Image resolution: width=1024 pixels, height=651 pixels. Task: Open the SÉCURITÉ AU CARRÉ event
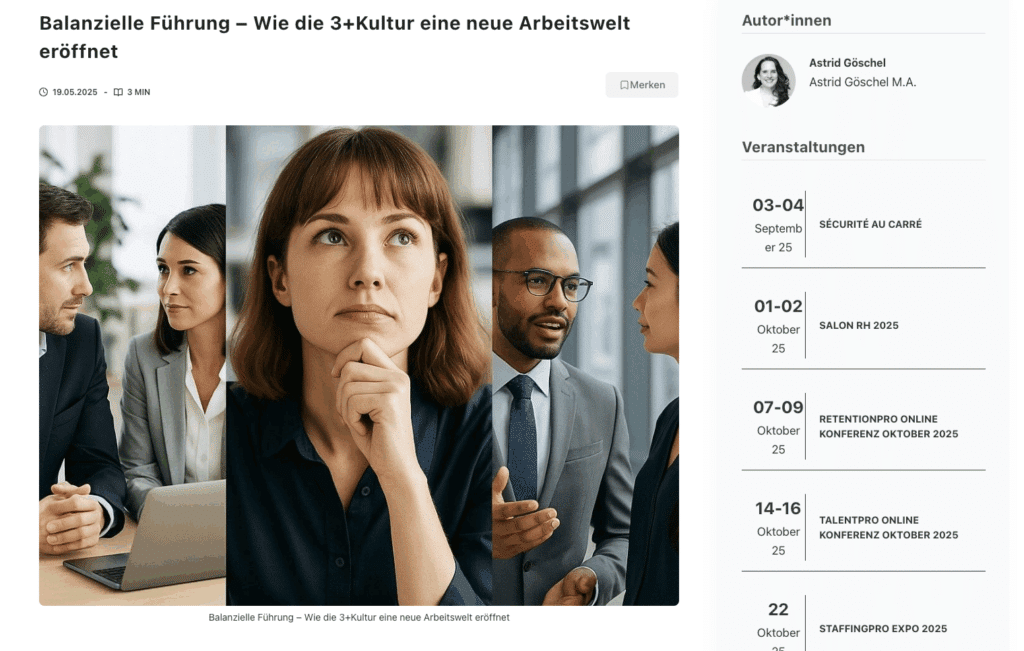(x=871, y=224)
